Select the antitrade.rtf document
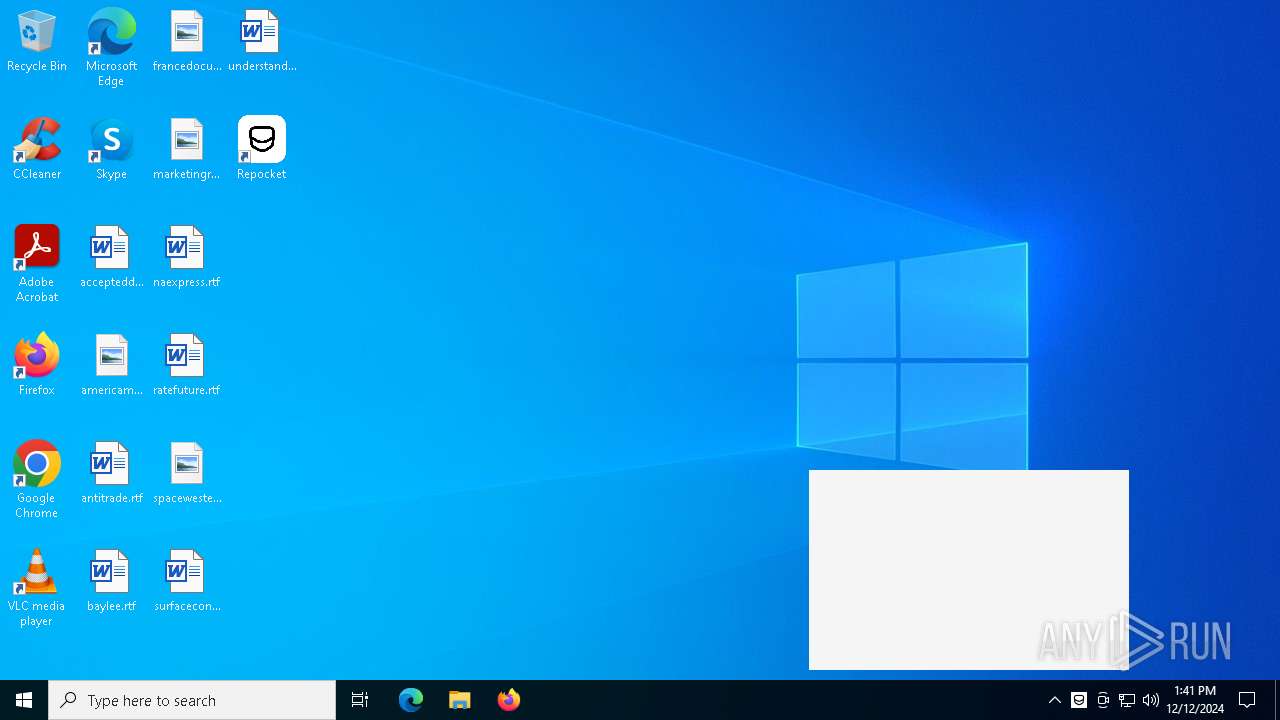 (111, 474)
